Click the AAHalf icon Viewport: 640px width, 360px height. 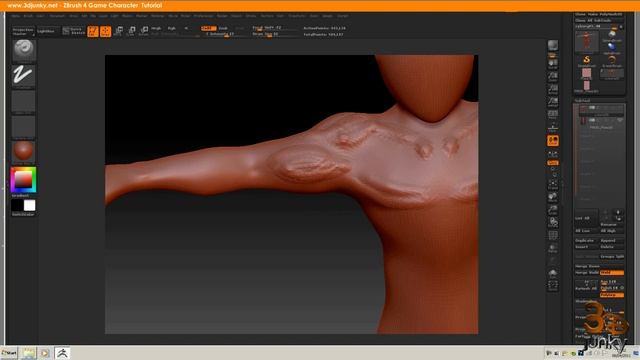(x=553, y=102)
